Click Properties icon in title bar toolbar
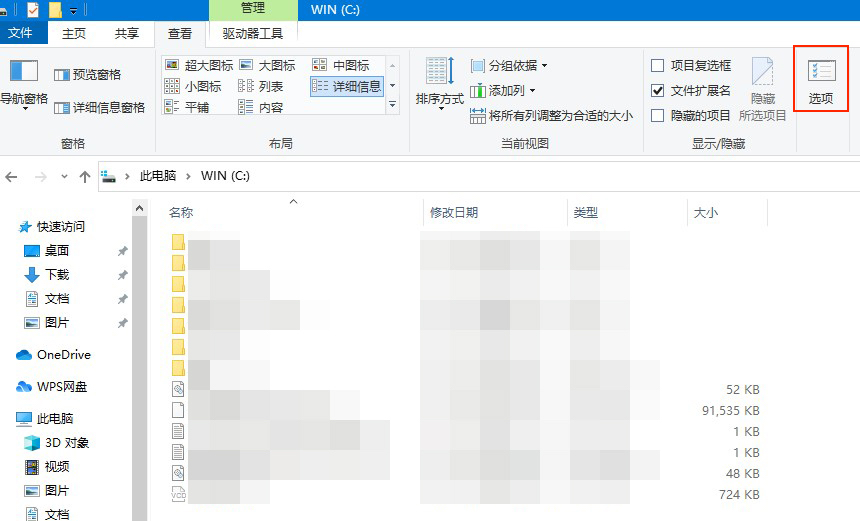Viewport: 860px width, 521px height. point(33,9)
